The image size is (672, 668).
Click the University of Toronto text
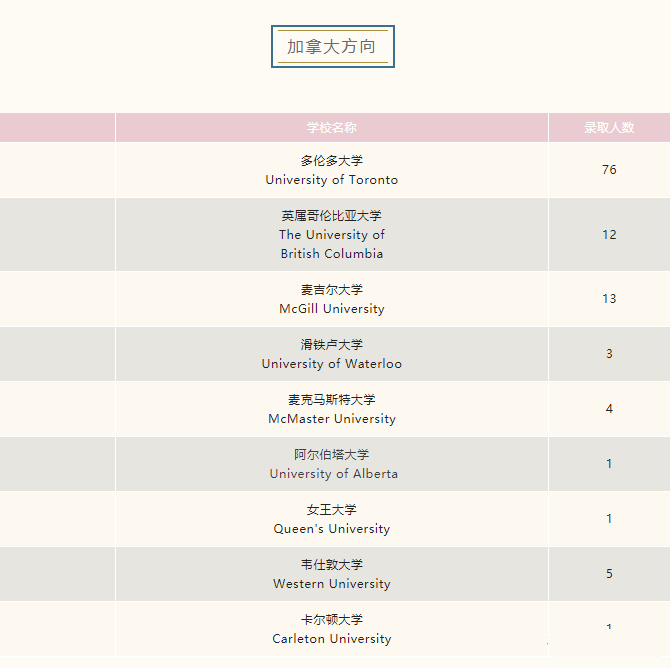click(x=331, y=180)
